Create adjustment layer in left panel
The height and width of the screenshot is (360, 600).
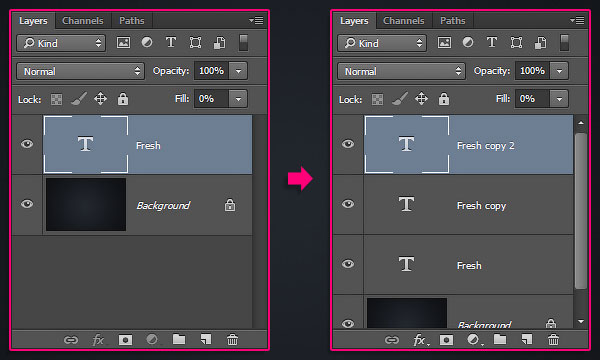tap(152, 339)
